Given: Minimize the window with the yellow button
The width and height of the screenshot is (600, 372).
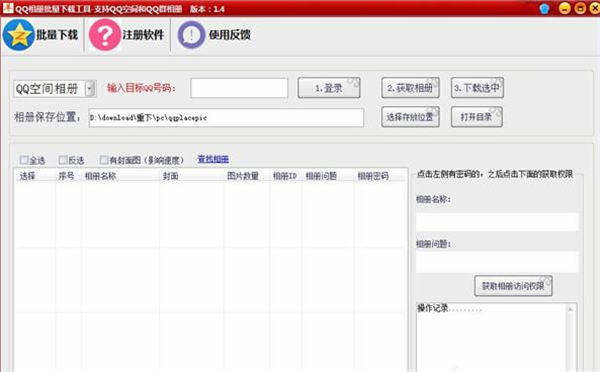Looking at the screenshot, I should tap(564, 8).
